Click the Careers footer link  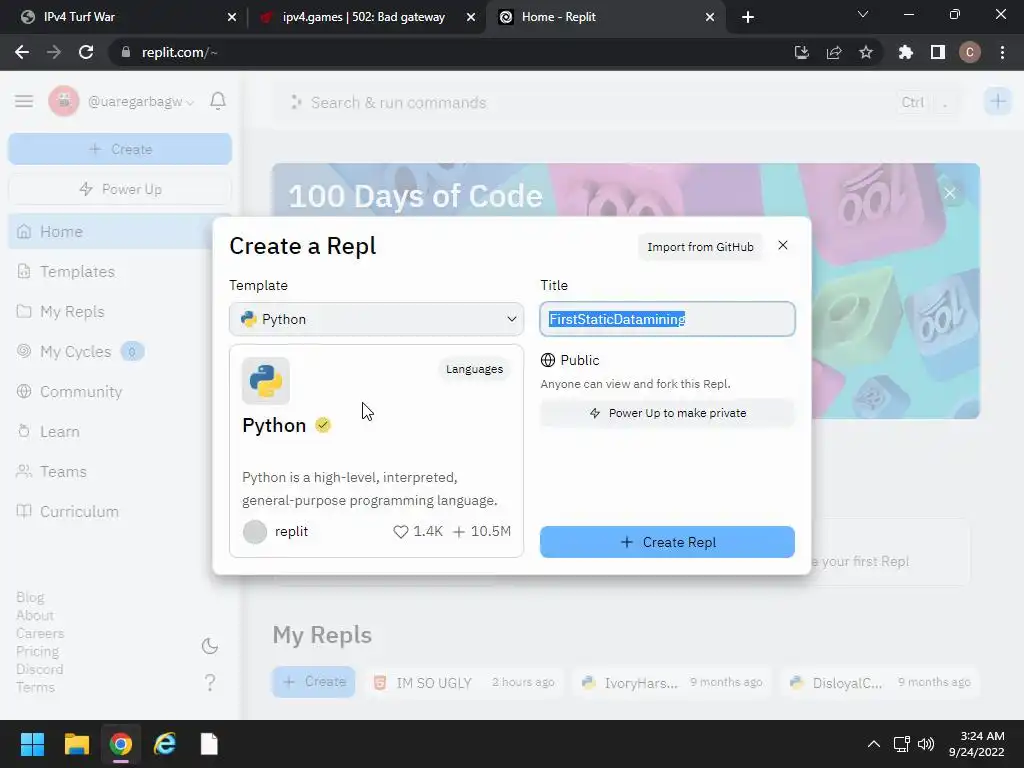(x=40, y=633)
